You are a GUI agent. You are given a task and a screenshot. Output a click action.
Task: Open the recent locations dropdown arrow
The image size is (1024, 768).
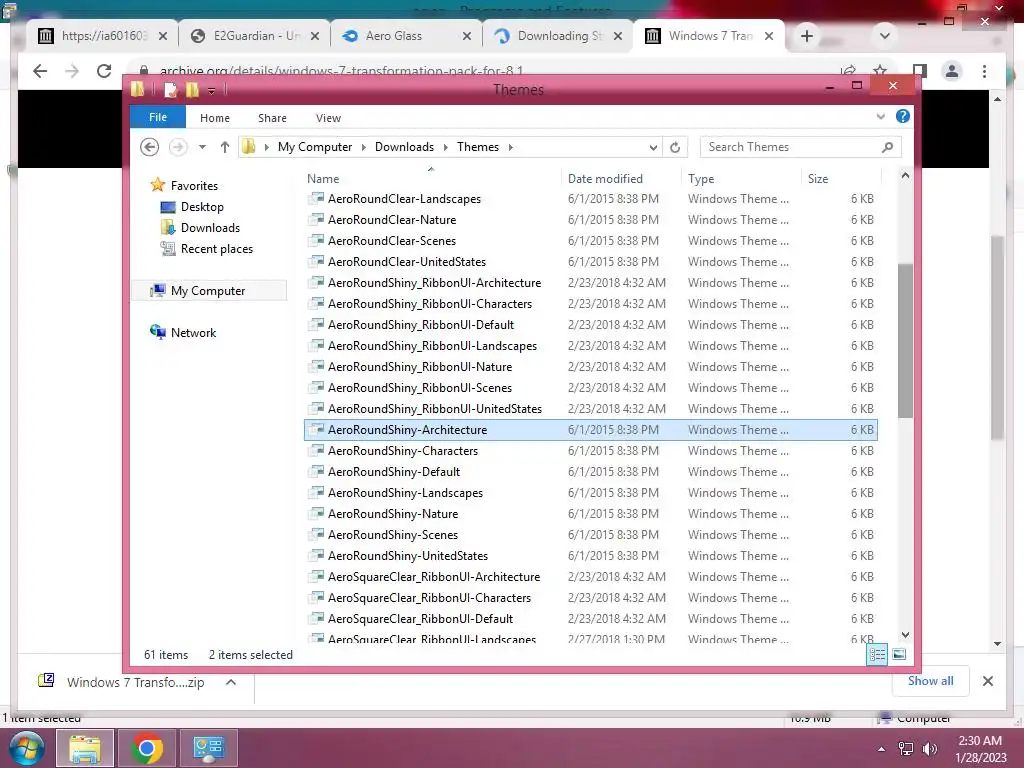pyautogui.click(x=202, y=147)
